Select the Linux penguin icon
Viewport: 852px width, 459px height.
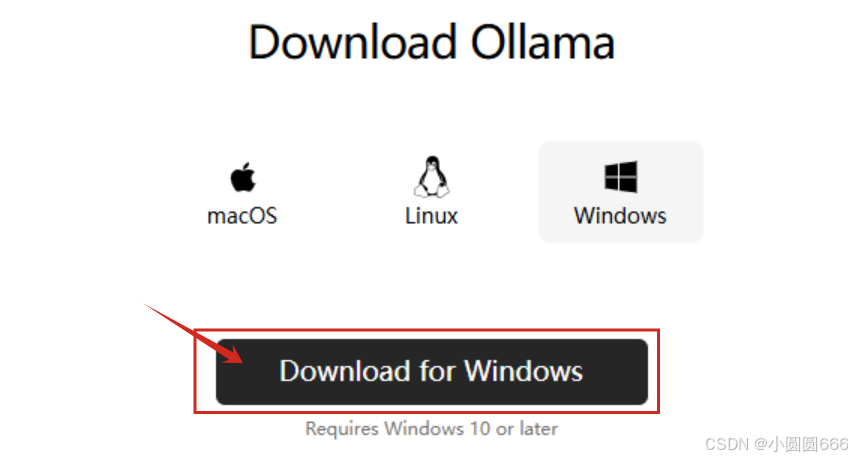431,177
